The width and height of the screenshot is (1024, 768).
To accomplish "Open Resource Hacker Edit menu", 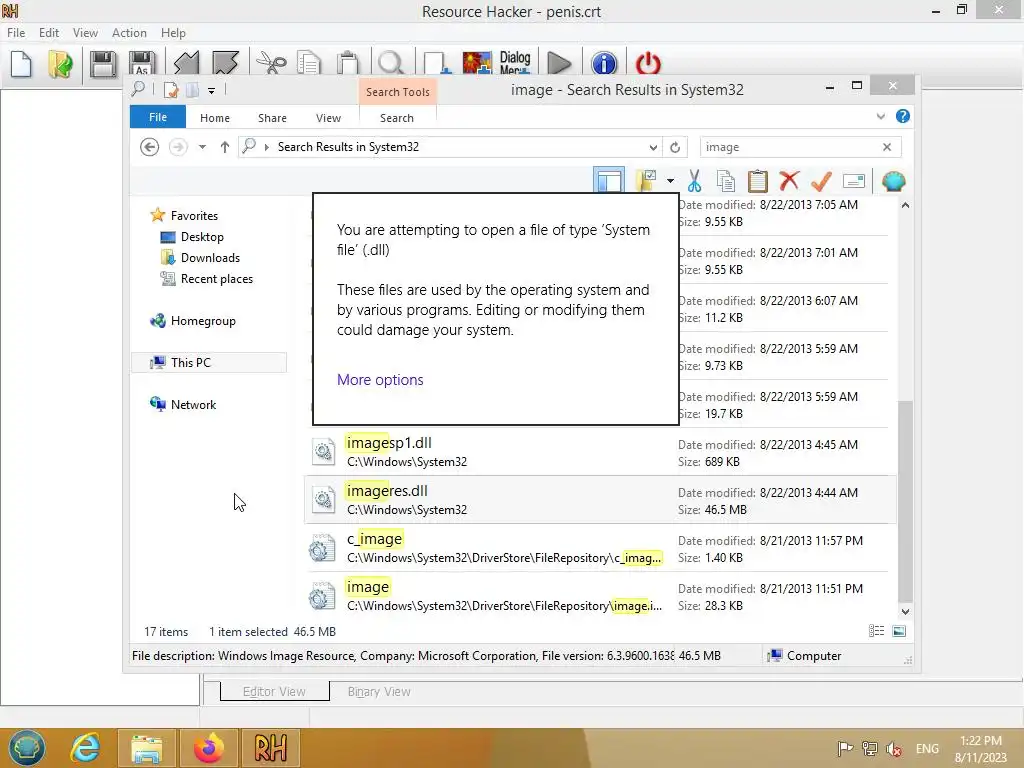I will click(x=49, y=33).
